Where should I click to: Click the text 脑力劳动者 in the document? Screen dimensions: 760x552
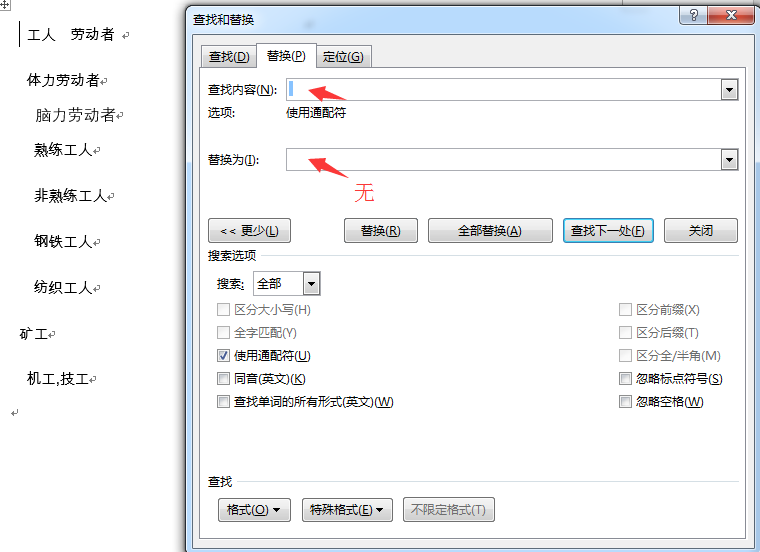coord(75,115)
